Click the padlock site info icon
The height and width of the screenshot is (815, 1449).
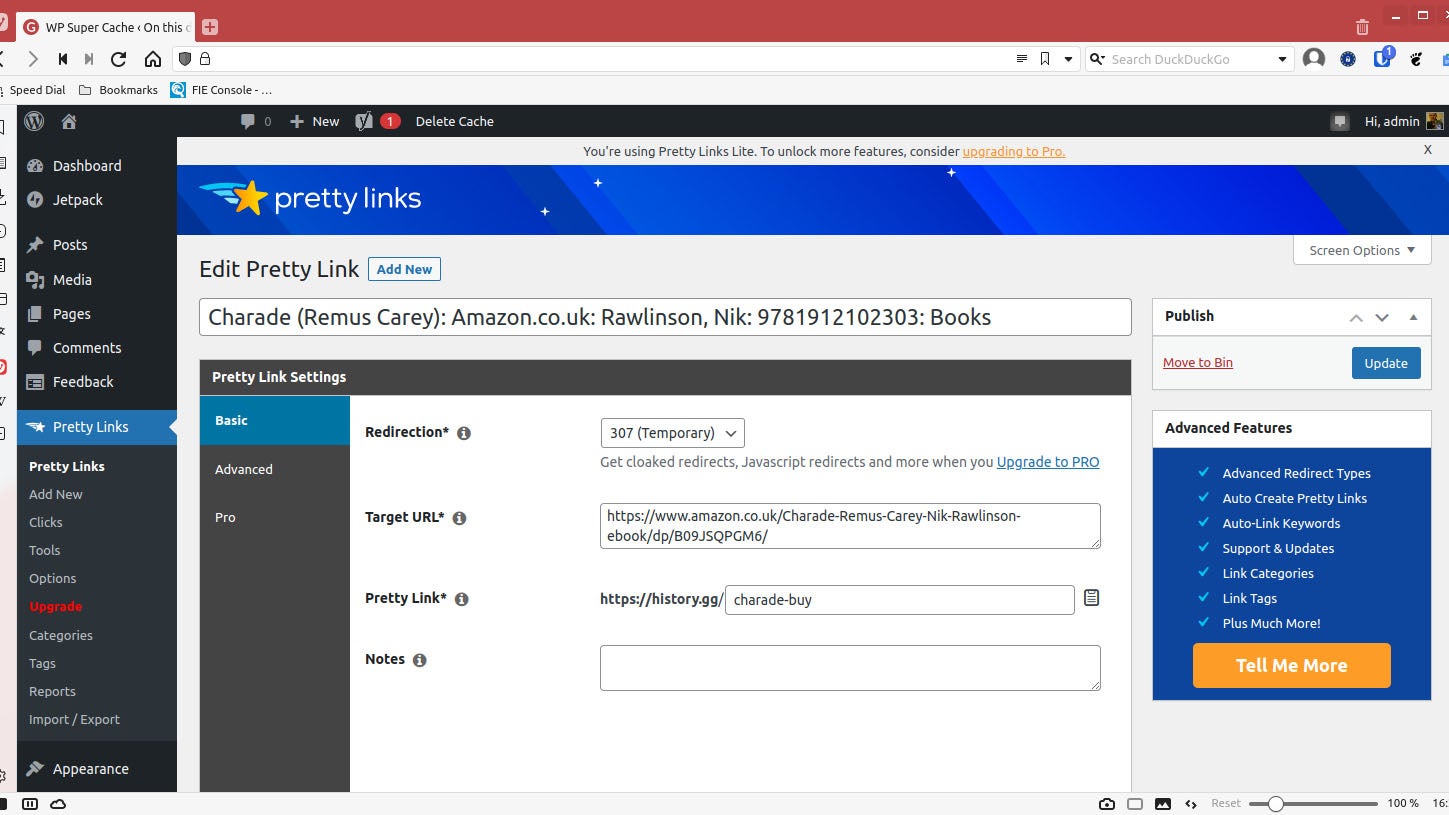click(205, 59)
